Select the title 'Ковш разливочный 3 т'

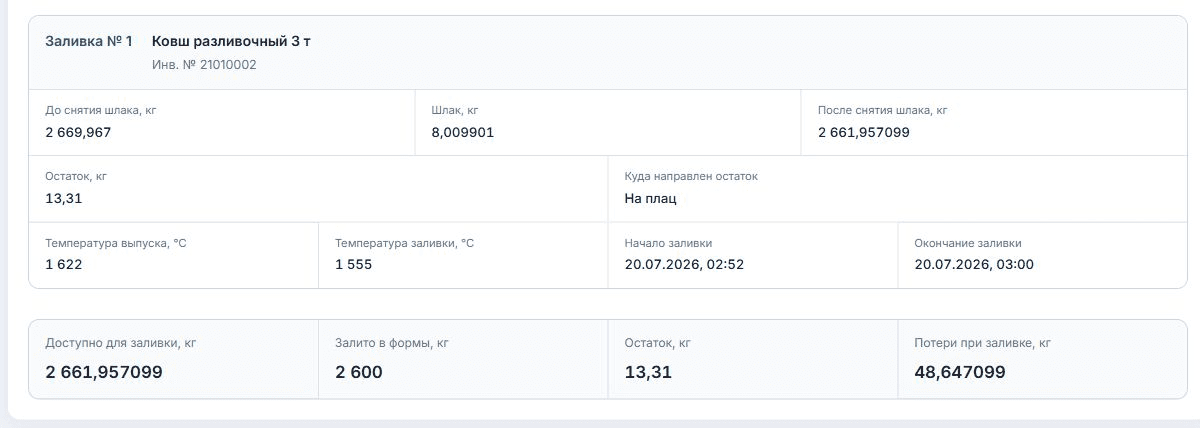pos(231,41)
